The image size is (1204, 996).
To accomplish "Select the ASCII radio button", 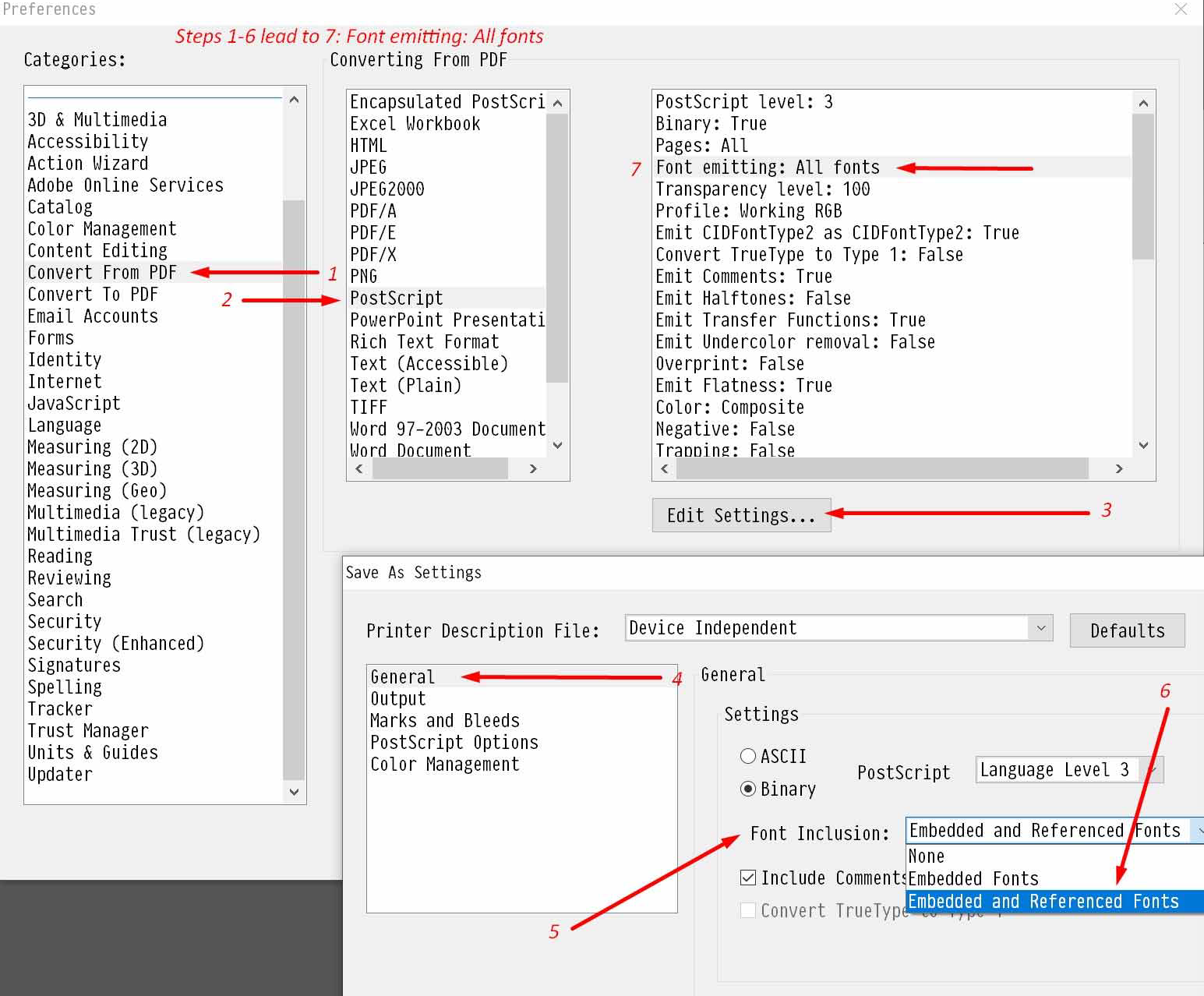I will pos(748,756).
